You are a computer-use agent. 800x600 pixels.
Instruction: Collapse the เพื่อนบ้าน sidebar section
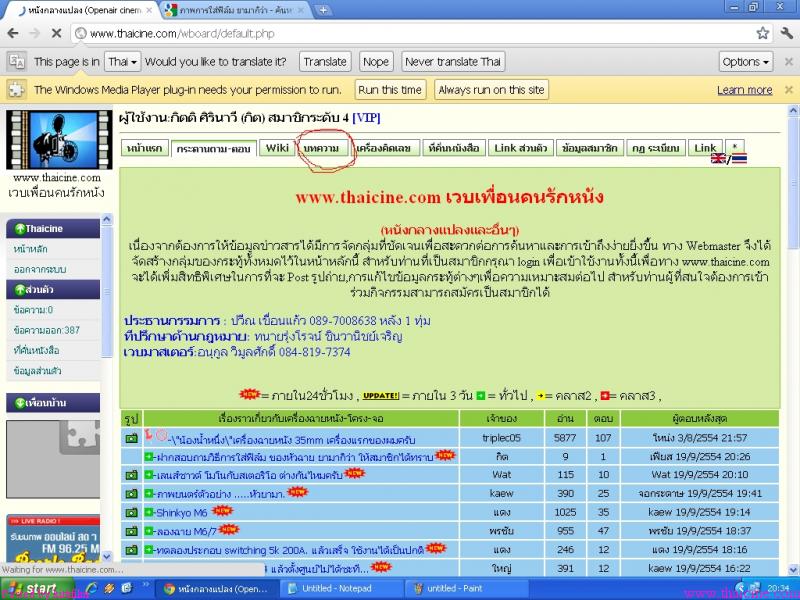coord(20,403)
